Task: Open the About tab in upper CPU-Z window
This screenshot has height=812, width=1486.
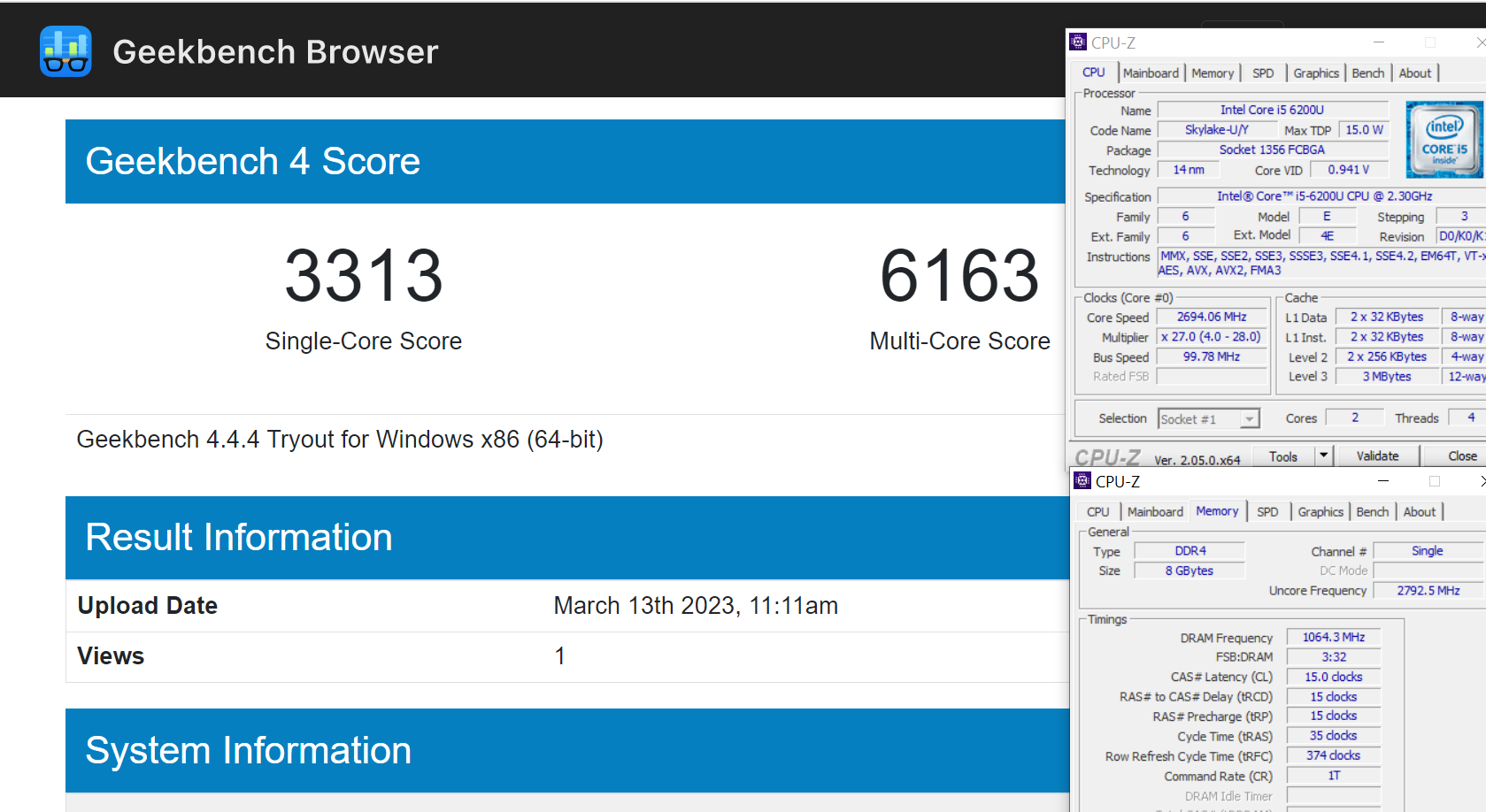Action: [1415, 73]
